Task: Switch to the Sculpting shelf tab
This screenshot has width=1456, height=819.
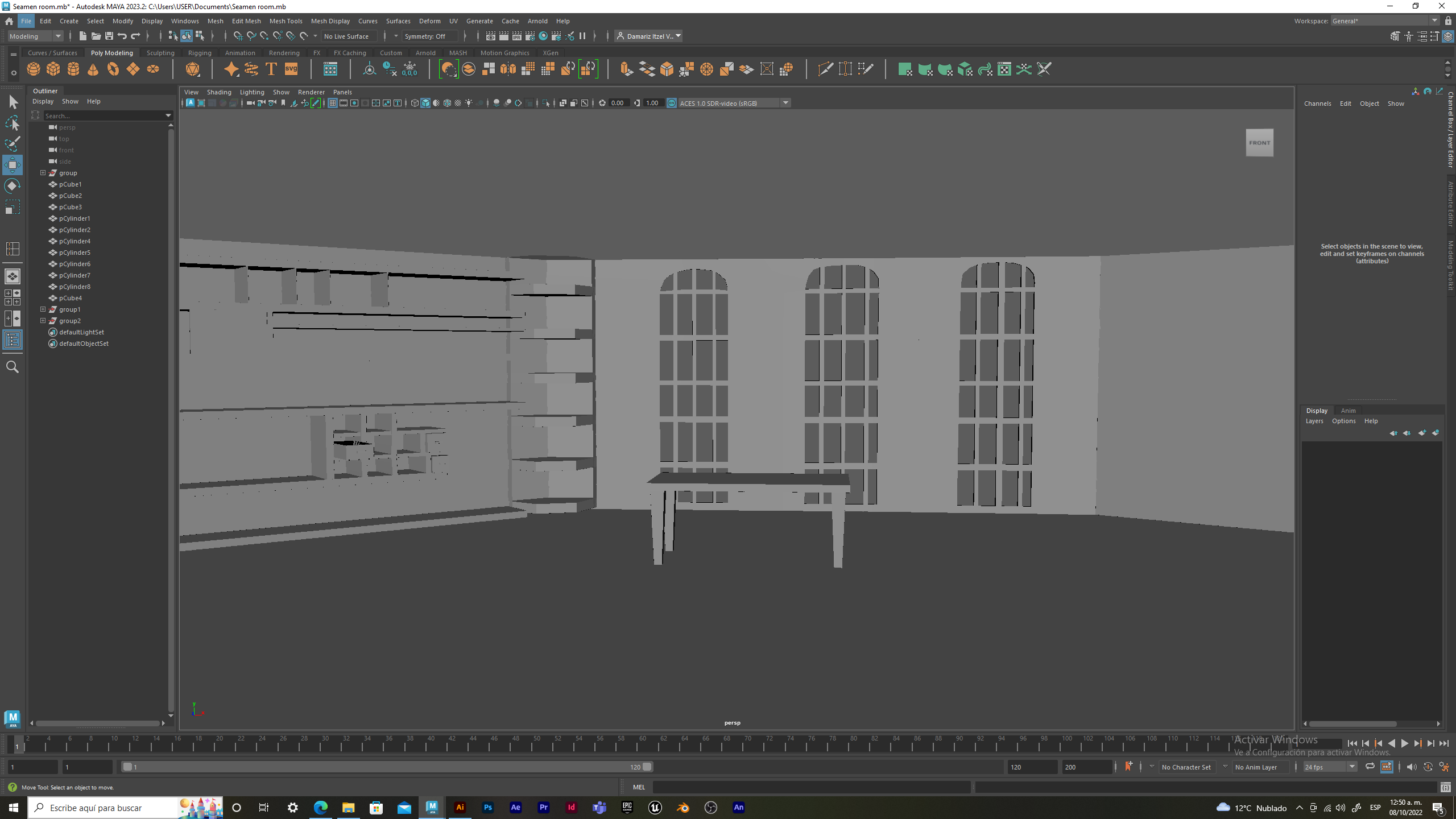Action: [x=160, y=53]
